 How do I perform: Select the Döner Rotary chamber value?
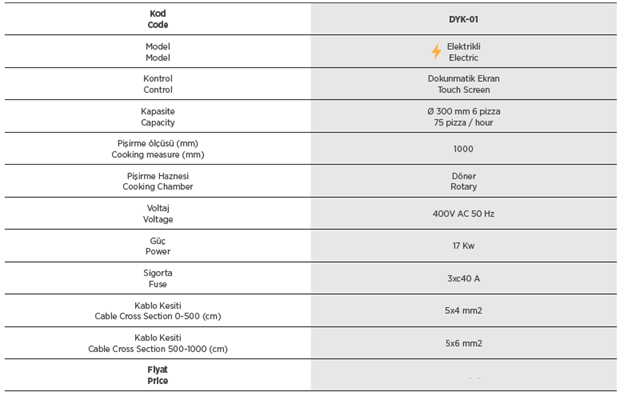tap(463, 181)
